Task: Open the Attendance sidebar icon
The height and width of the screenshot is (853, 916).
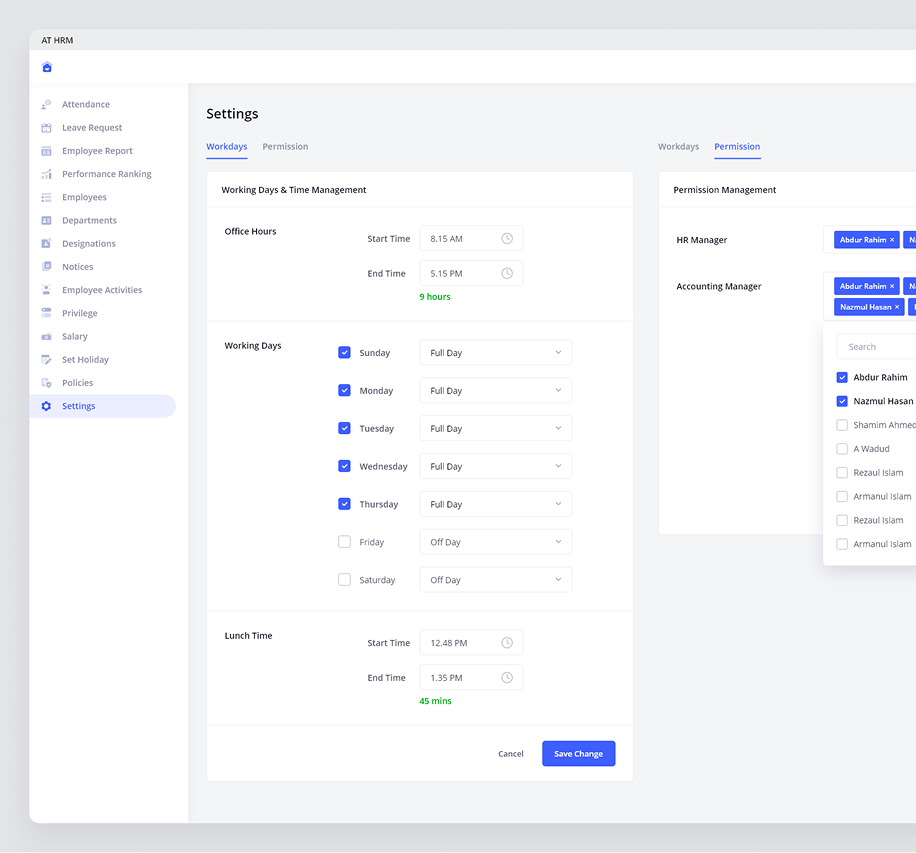Action: pyautogui.click(x=46, y=105)
